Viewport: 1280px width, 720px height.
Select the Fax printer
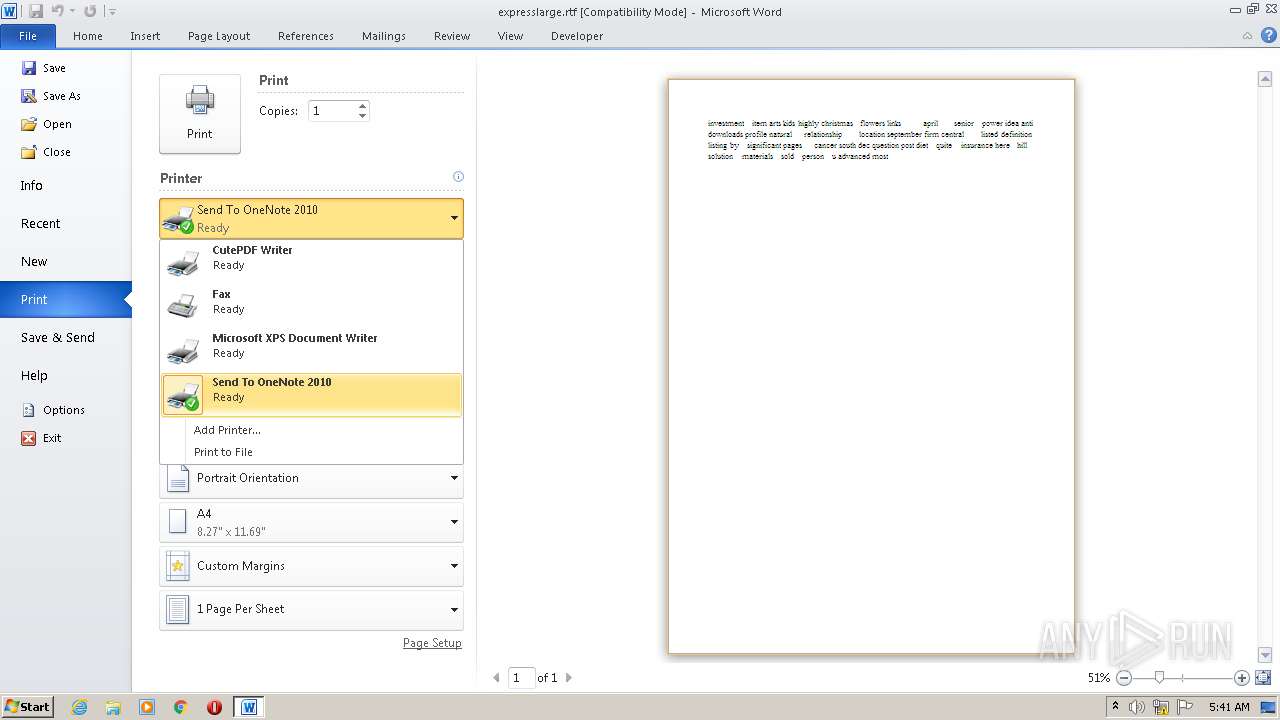tap(311, 307)
